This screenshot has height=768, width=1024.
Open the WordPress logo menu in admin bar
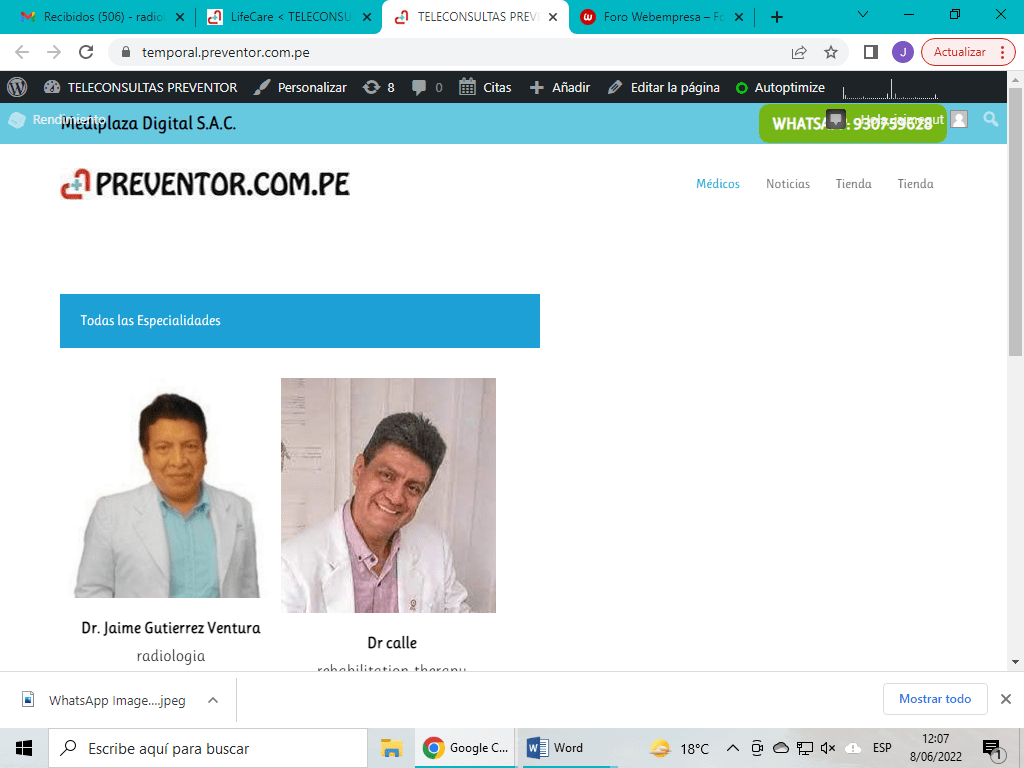click(x=17, y=88)
